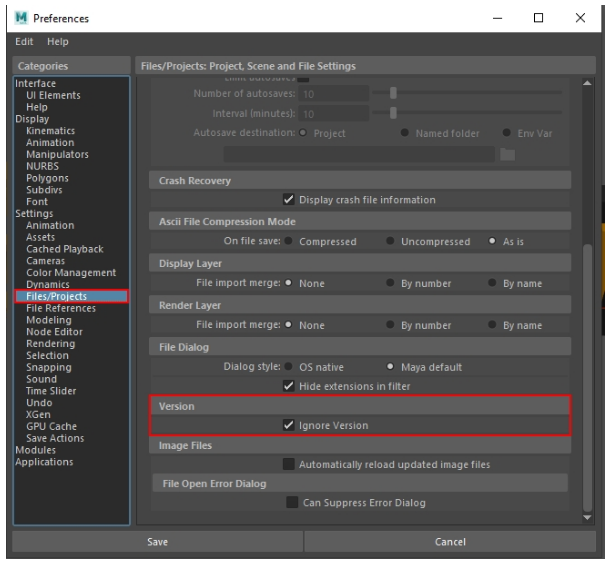Image resolution: width=609 pixels, height=564 pixels.
Task: Select By number for Render Layer merge
Action: point(390,325)
